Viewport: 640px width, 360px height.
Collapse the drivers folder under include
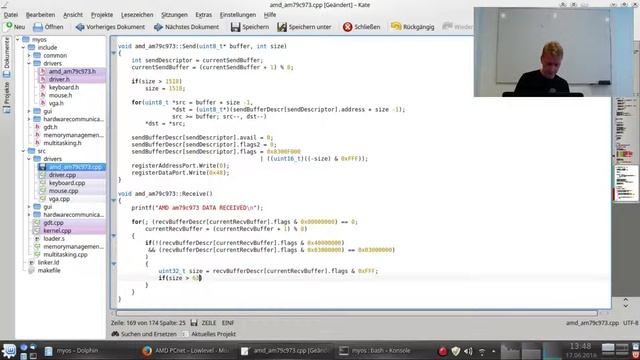29,63
